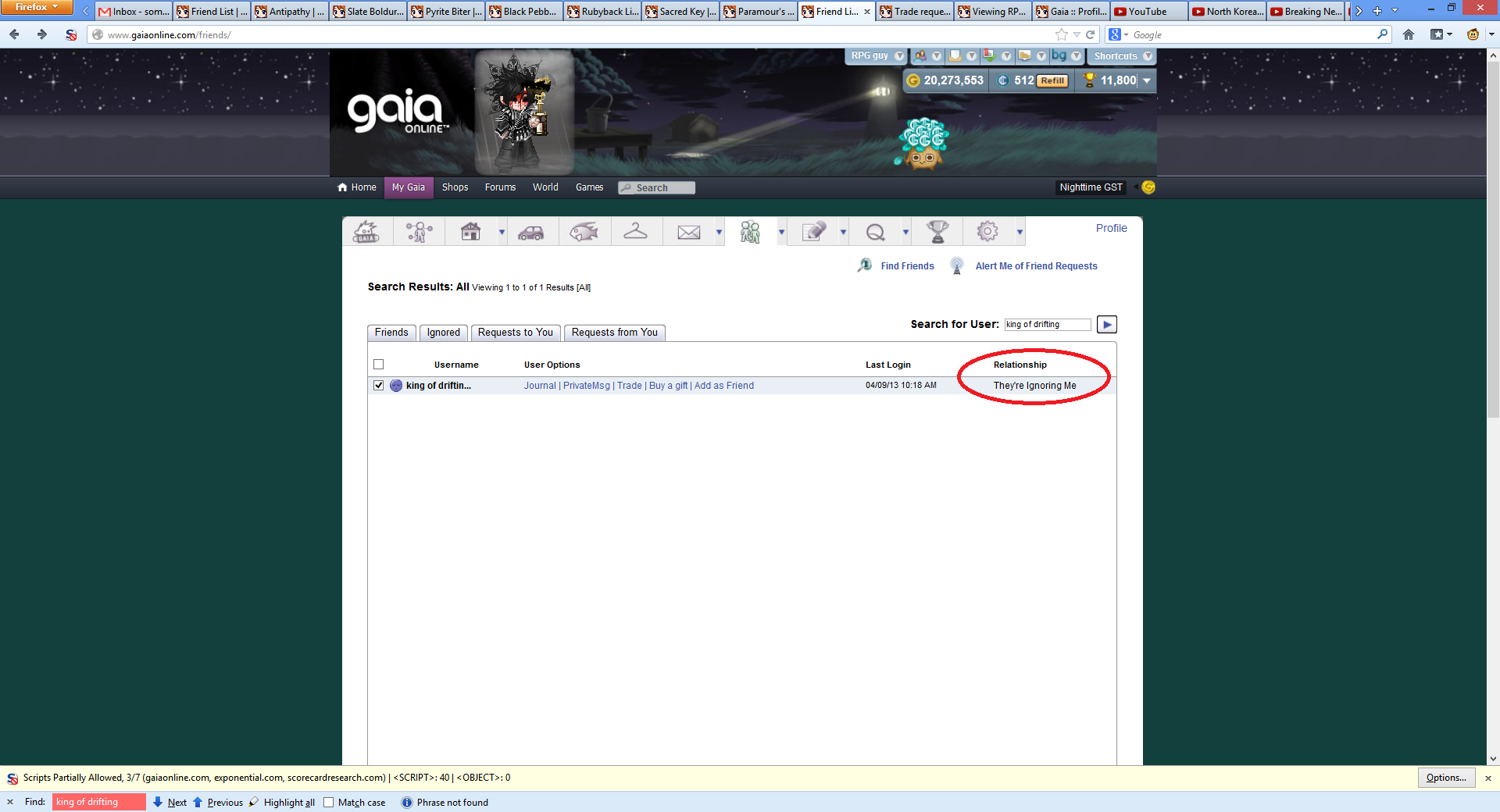This screenshot has height=812, width=1500.
Task: Open the journal pencil icon
Action: pyautogui.click(x=813, y=232)
